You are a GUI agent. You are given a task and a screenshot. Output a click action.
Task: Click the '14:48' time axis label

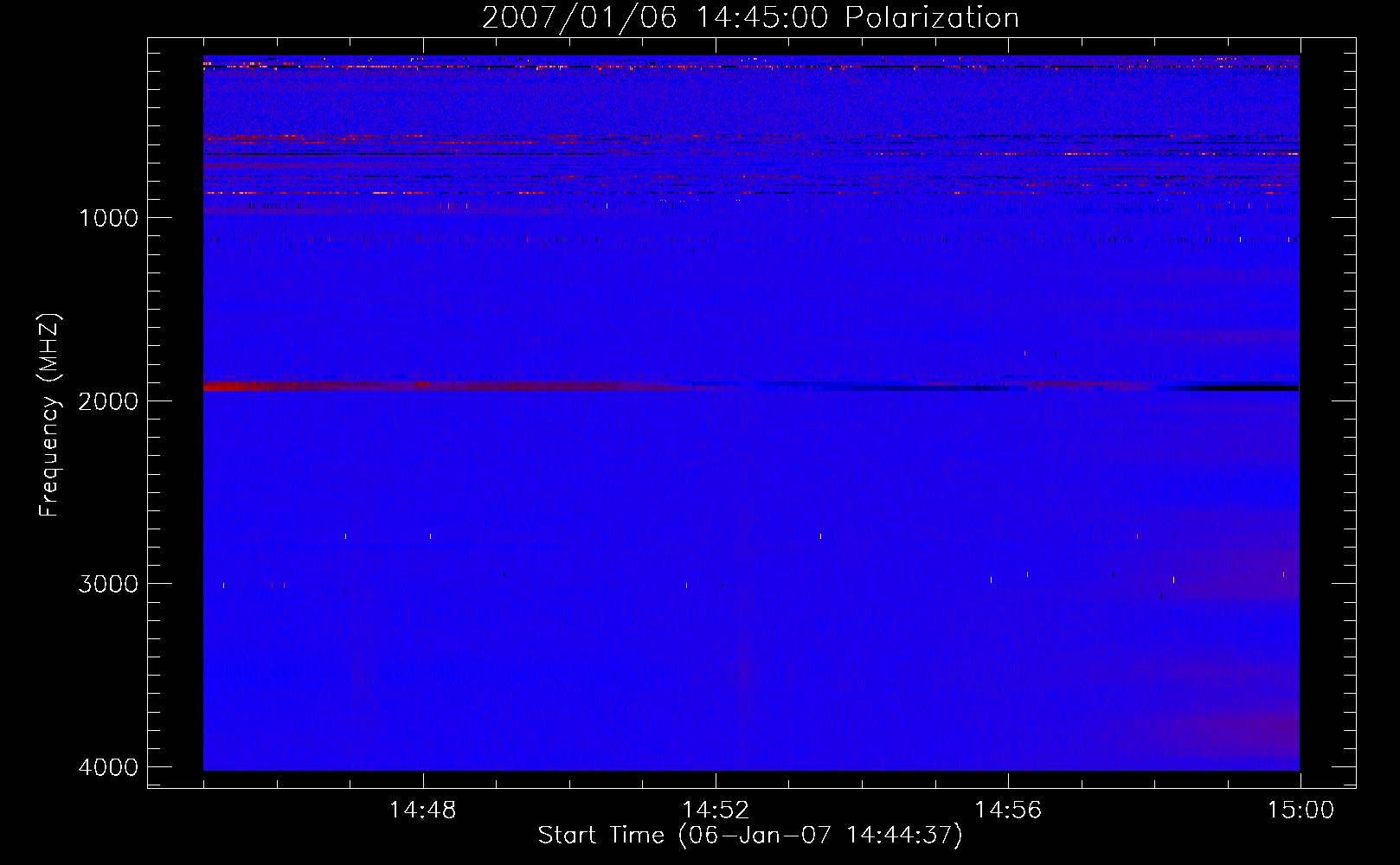[x=422, y=811]
